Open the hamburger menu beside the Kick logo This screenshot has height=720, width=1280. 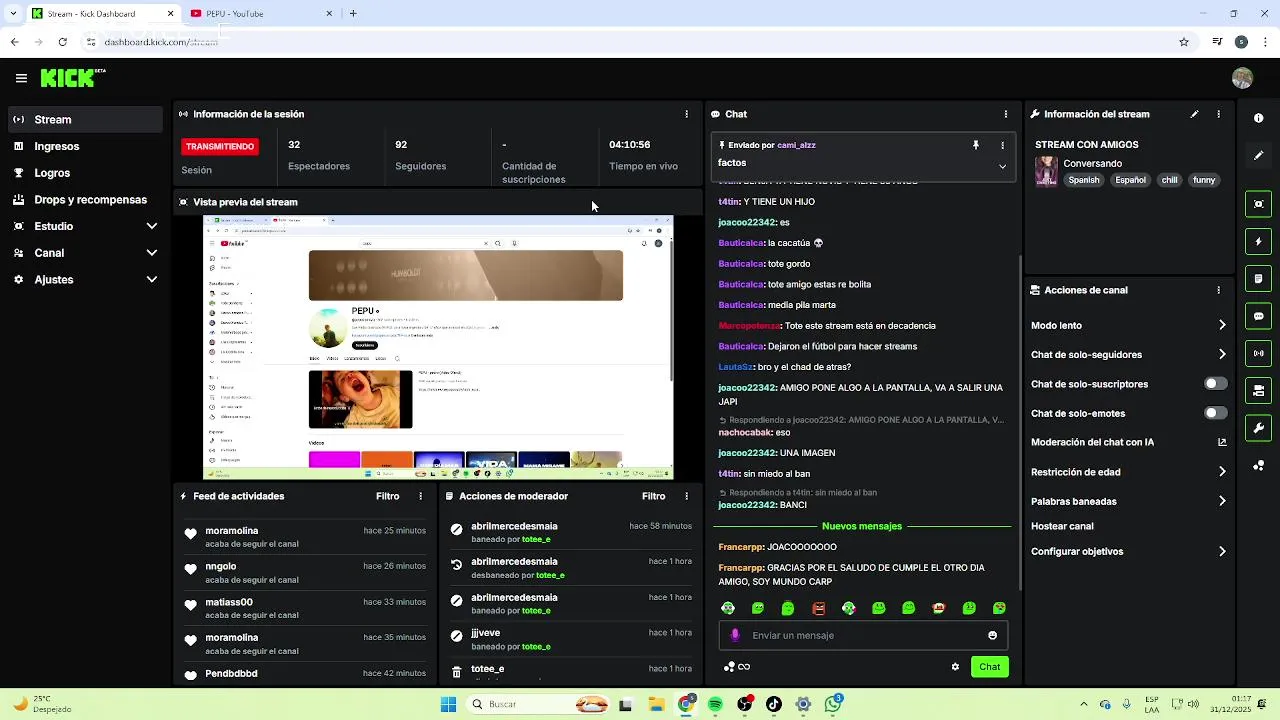(21, 78)
